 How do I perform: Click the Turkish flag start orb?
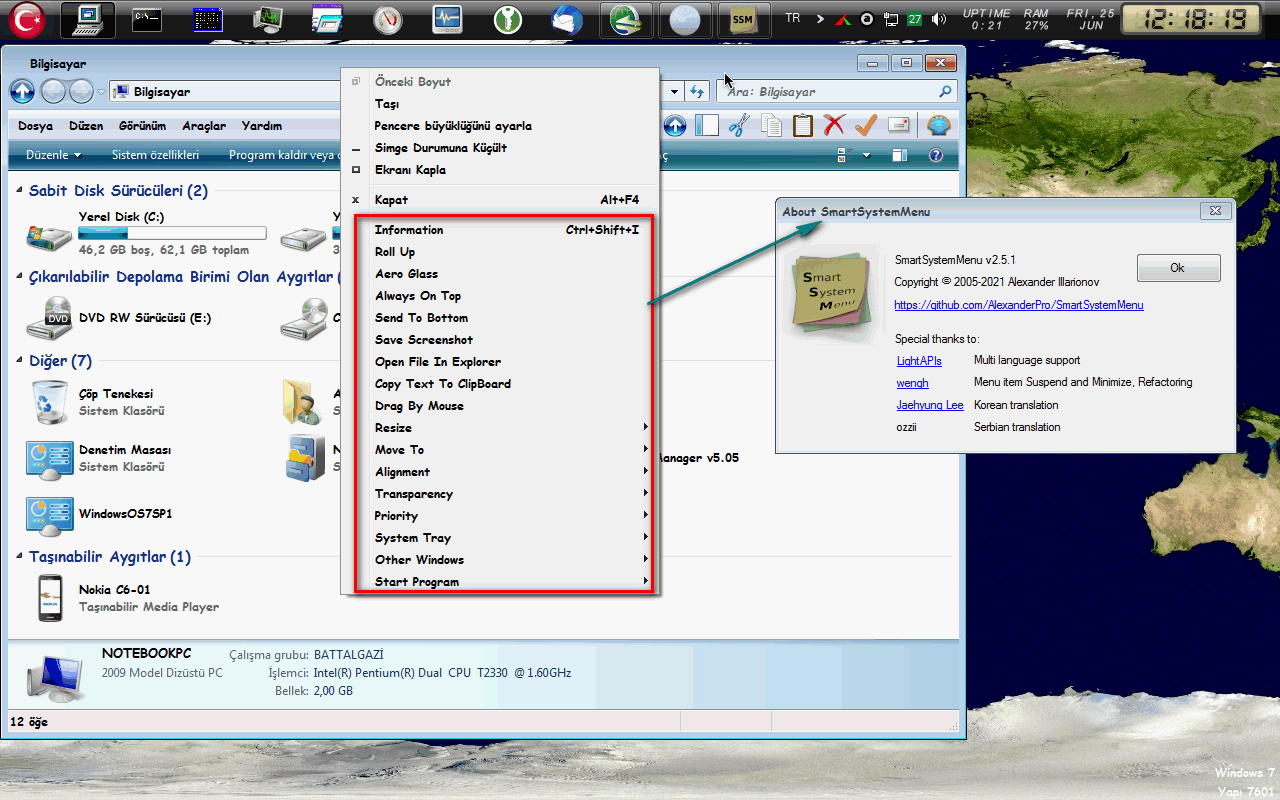[27, 19]
